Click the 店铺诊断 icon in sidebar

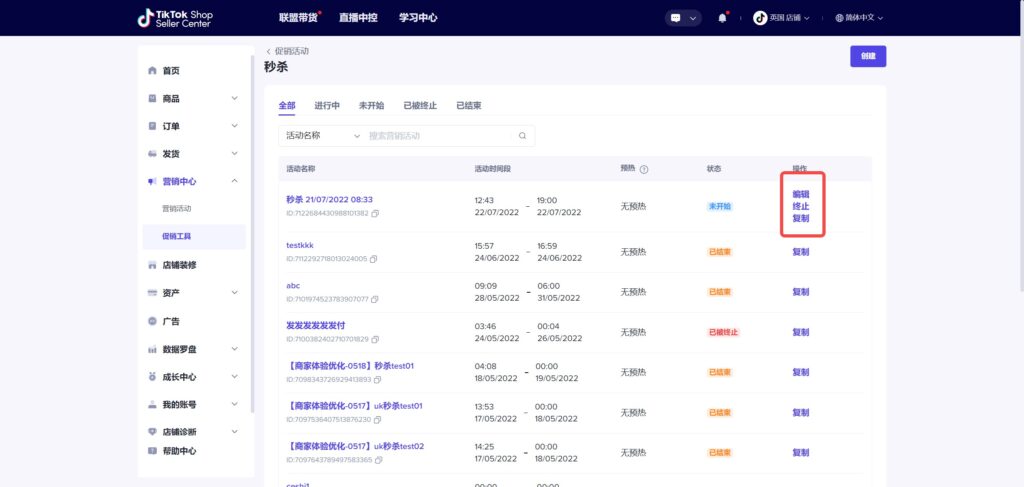pyautogui.click(x=152, y=432)
